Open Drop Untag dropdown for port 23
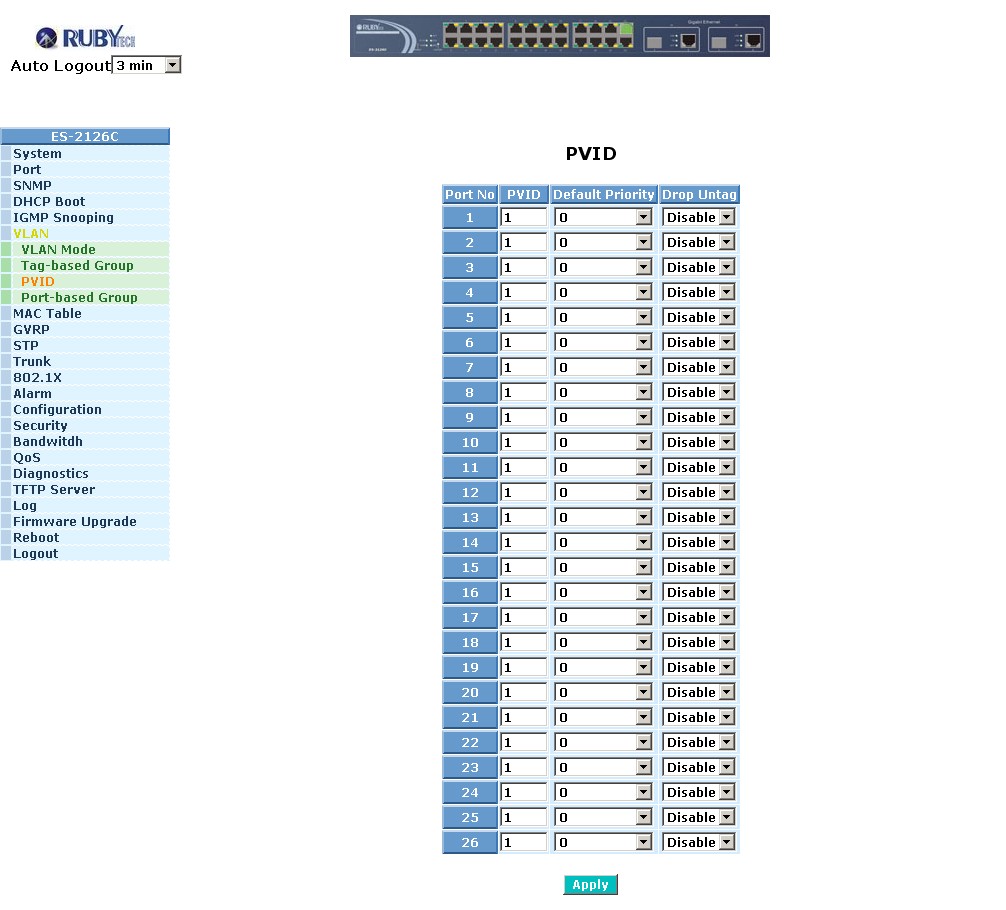 coord(699,768)
